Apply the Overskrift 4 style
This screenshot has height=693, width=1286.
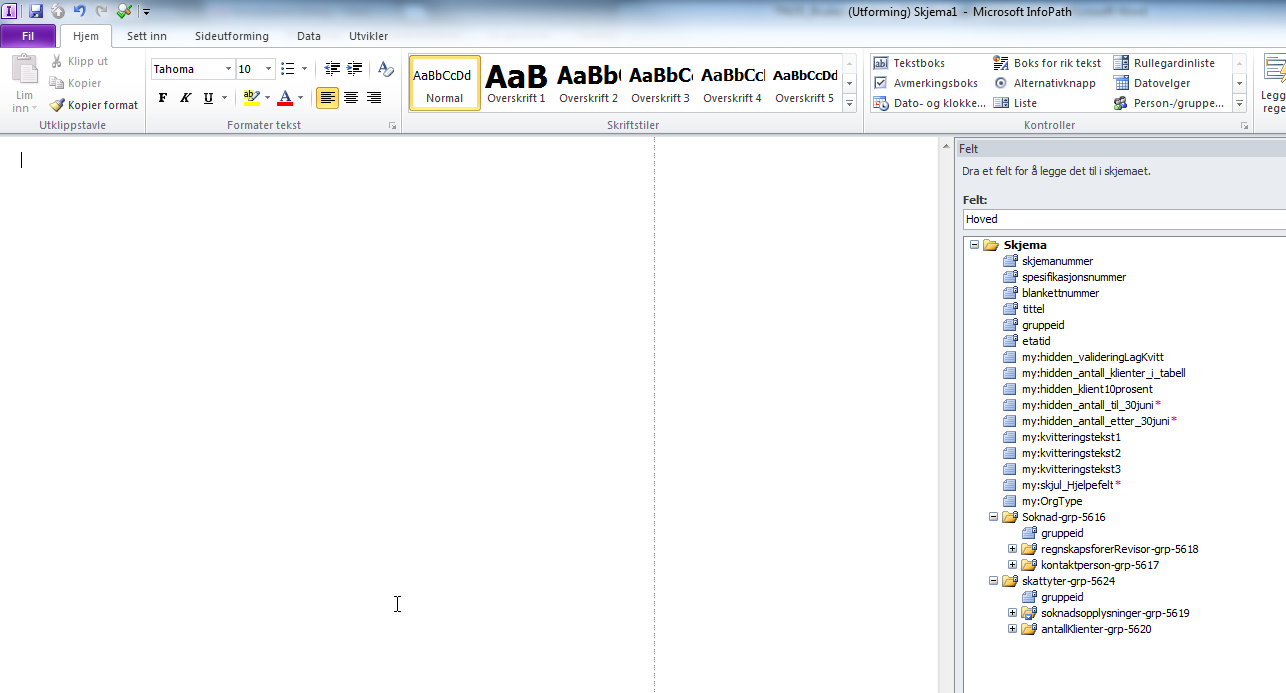coord(732,83)
